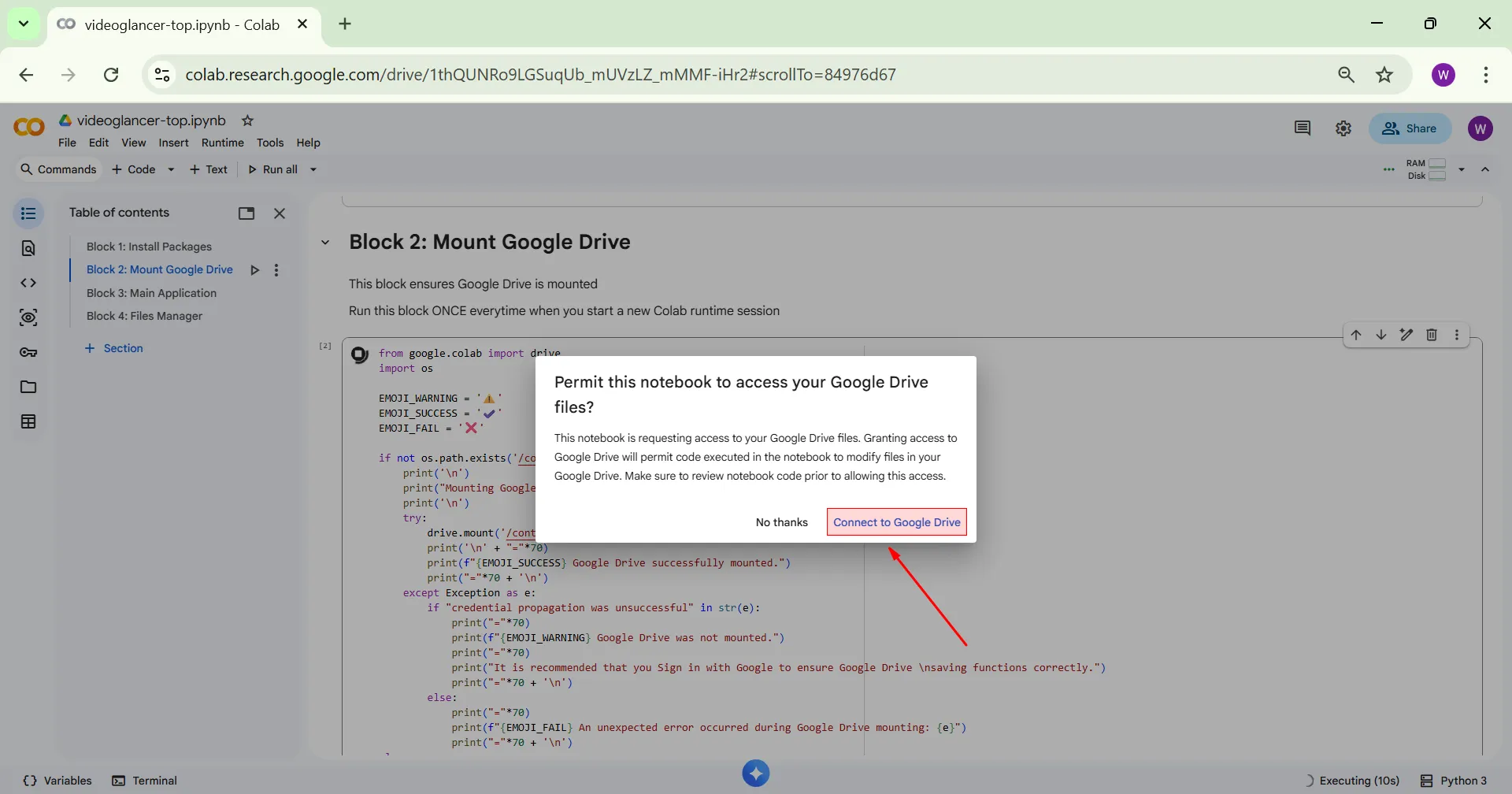The image size is (1512, 794).
Task: Run the Block 2 section play icon
Action: 254,270
